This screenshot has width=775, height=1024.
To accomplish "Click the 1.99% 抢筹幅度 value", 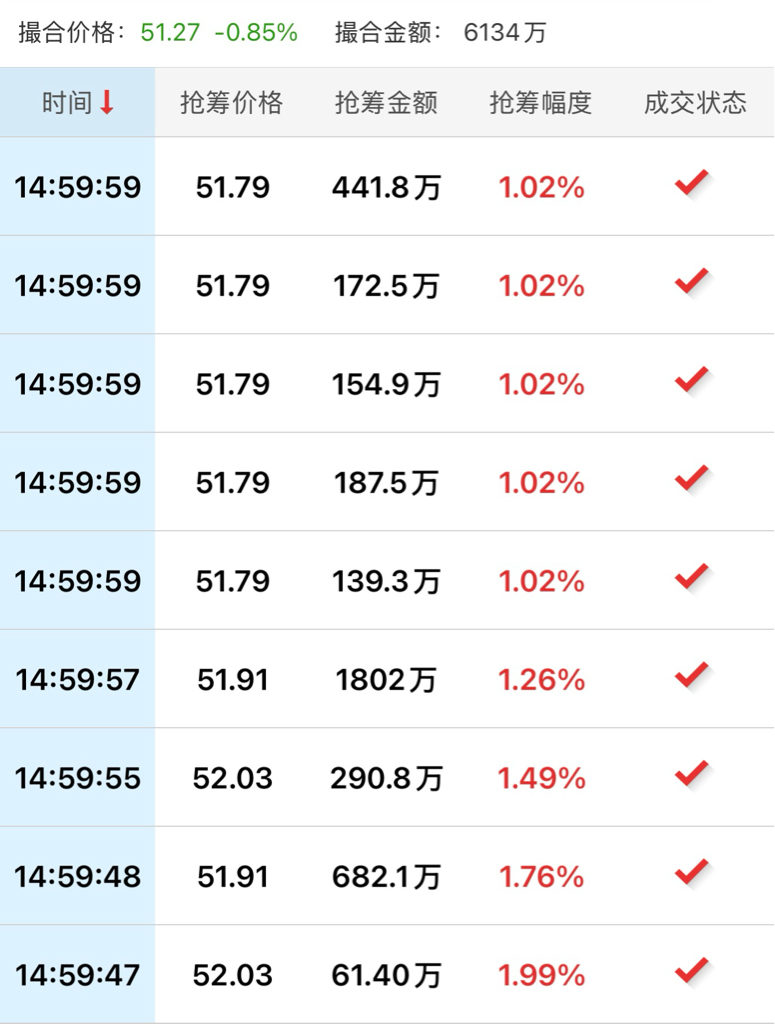I will pyautogui.click(x=541, y=976).
